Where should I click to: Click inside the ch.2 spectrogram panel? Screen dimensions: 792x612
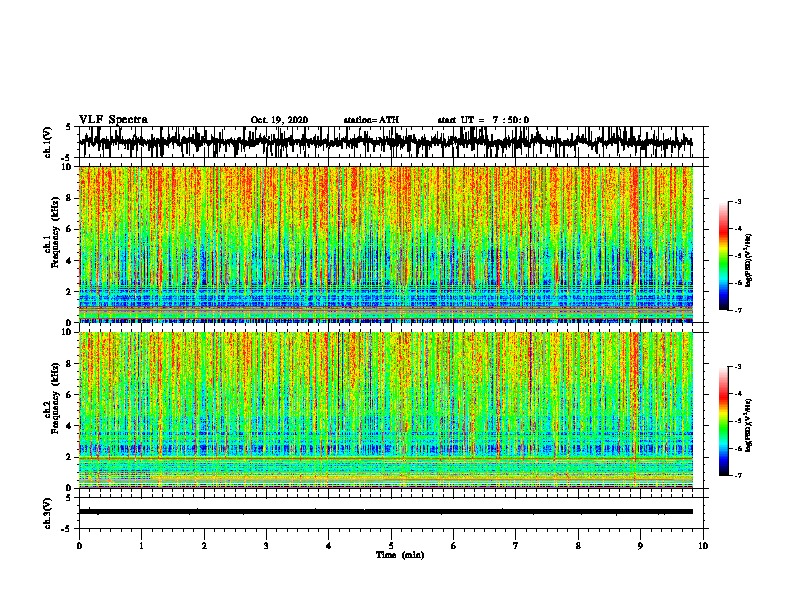(386, 410)
